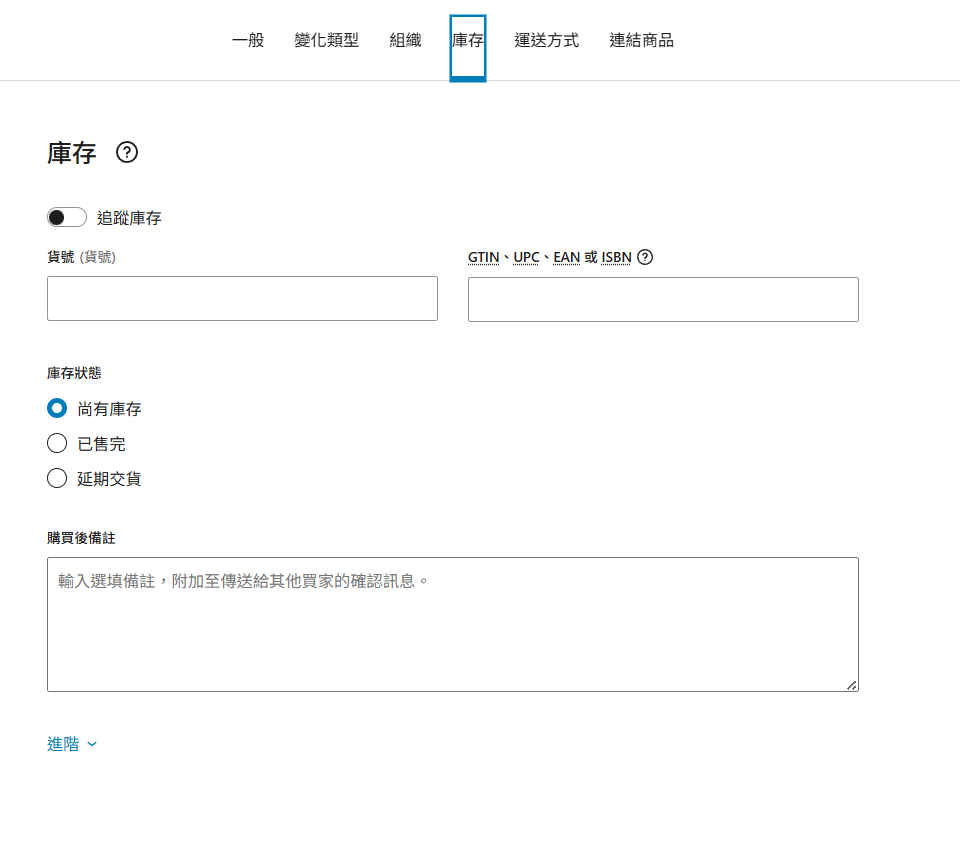Open the 運送方式 tab
960x863 pixels.
pos(546,41)
